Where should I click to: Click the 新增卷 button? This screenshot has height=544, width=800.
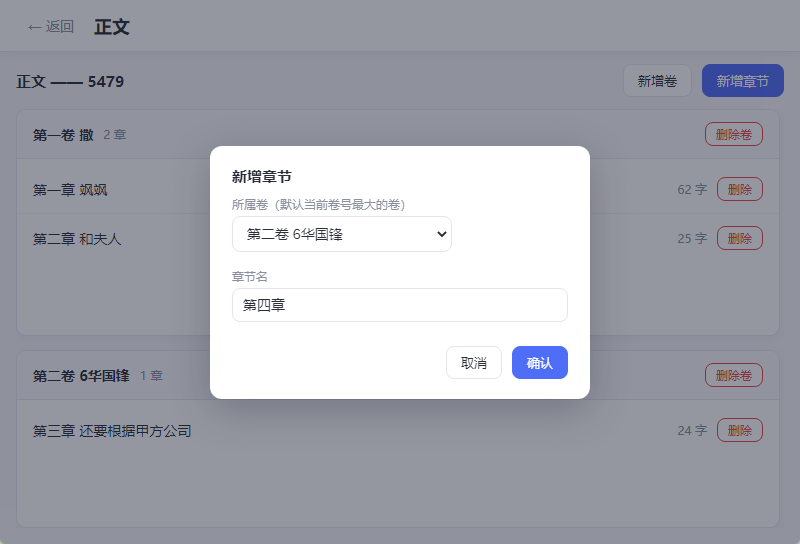[657, 81]
